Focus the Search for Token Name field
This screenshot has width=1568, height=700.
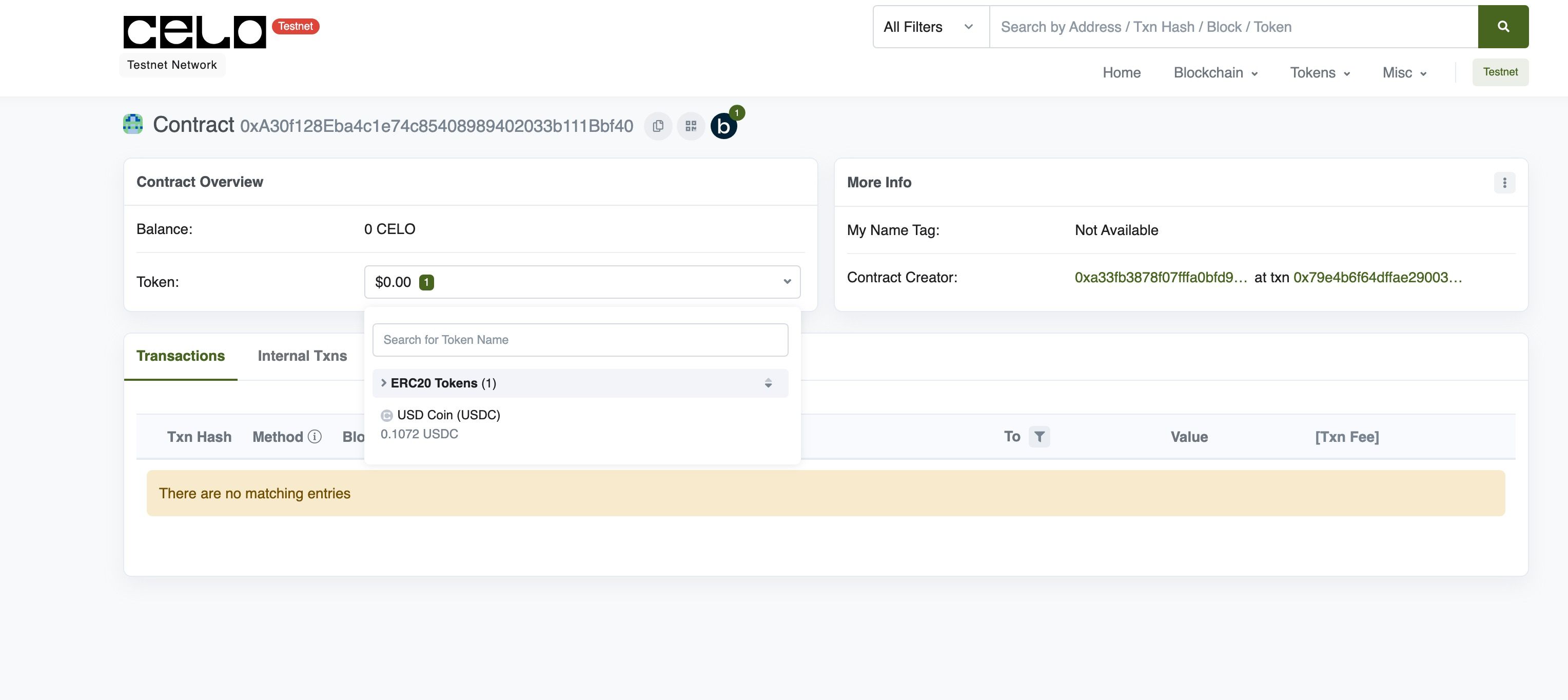580,340
